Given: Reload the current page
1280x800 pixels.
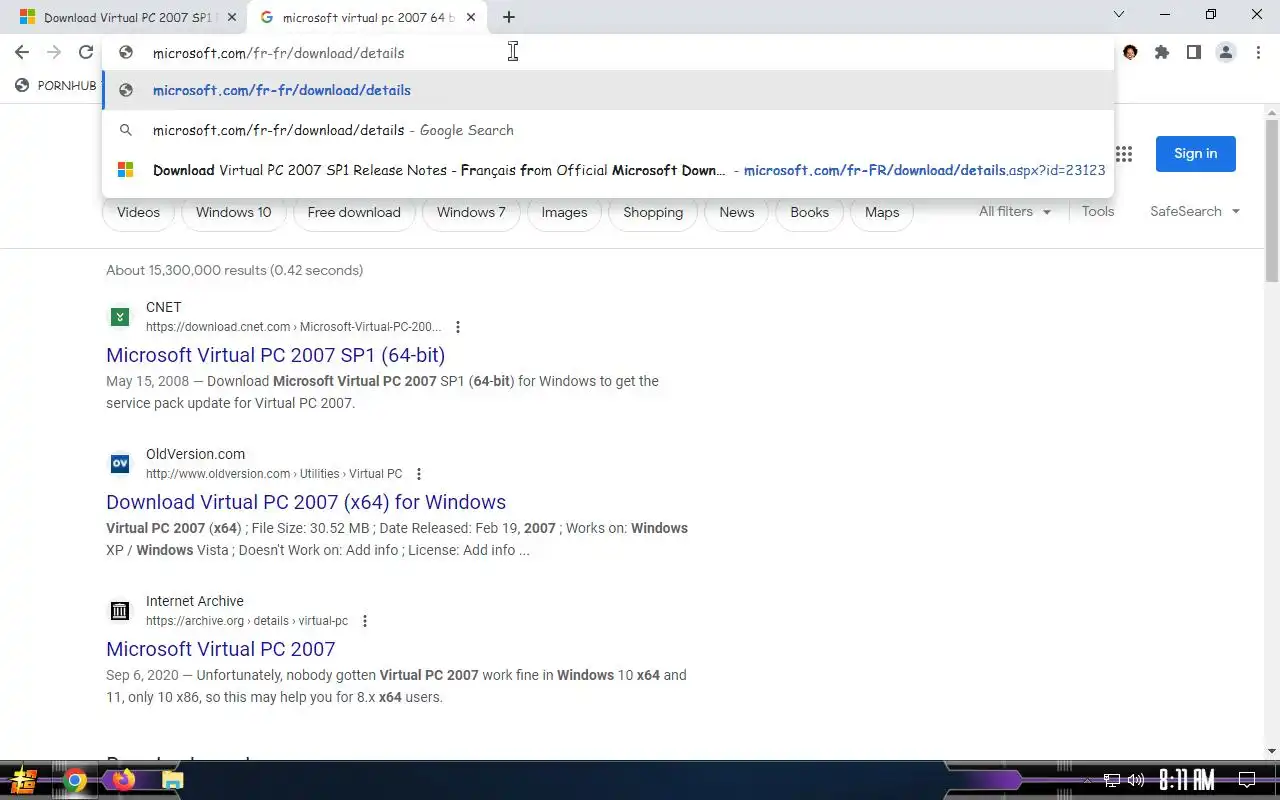Looking at the screenshot, I should (x=86, y=52).
